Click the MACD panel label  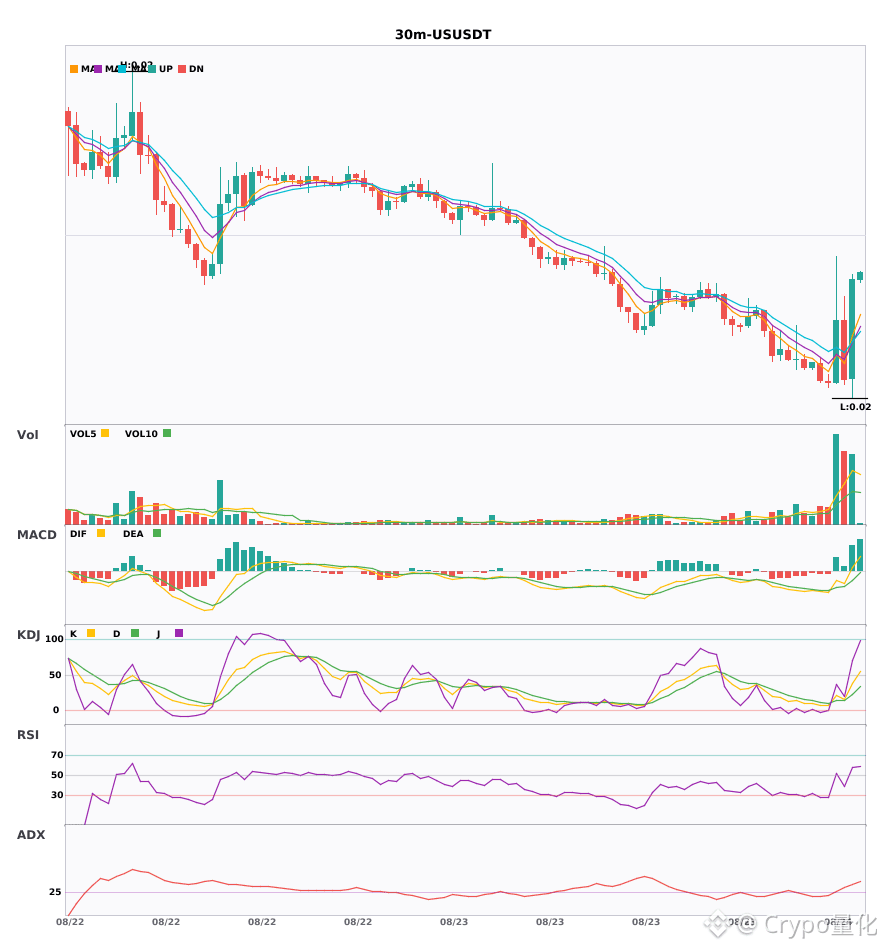click(36, 535)
